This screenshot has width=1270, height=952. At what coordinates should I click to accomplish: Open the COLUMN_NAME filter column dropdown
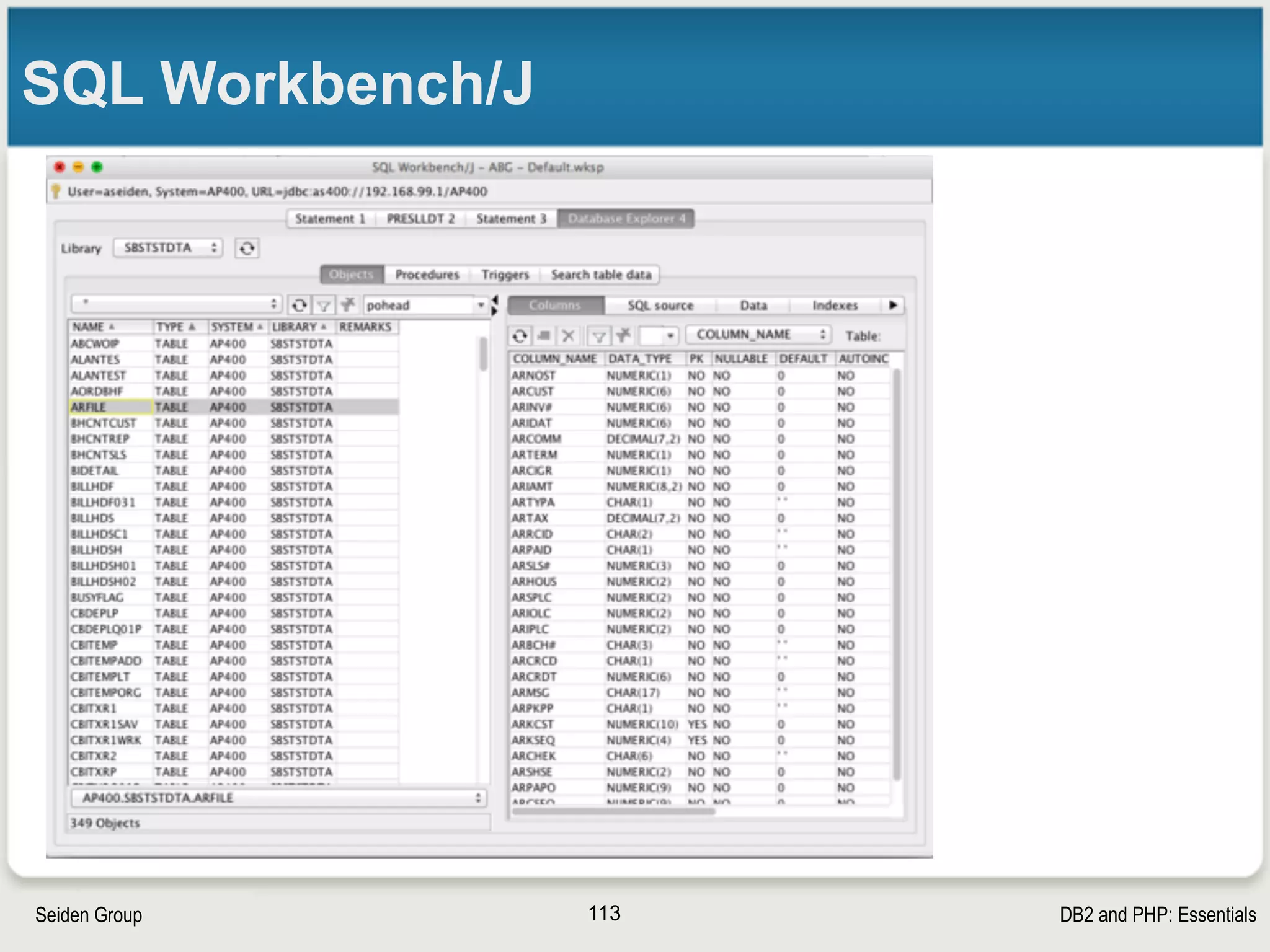pyautogui.click(x=758, y=335)
